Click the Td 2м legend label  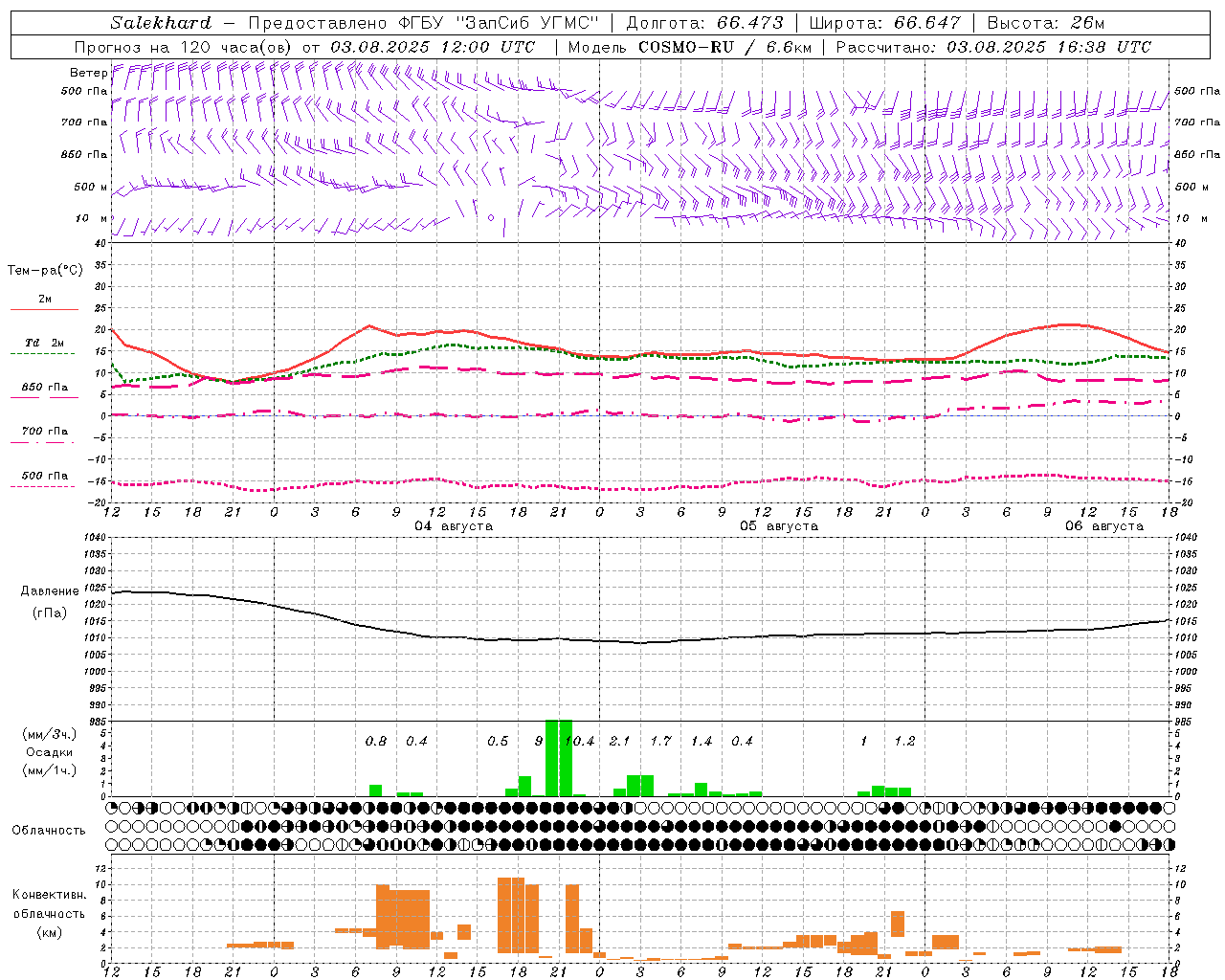point(45,343)
